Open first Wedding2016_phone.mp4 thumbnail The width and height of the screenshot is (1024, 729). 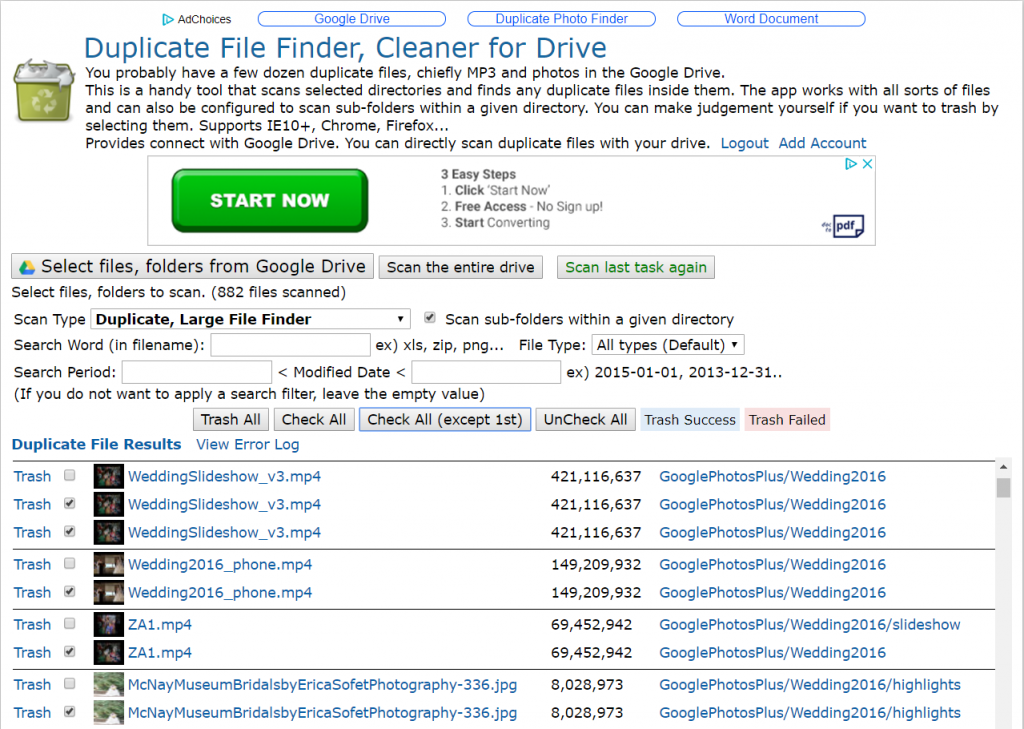[108, 564]
